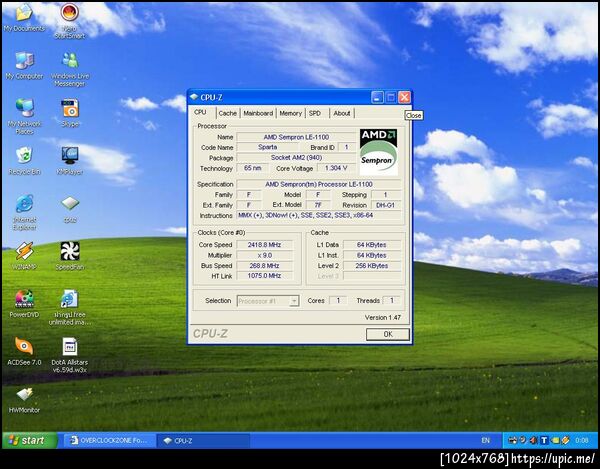
Task: Click the core speed value 2418.8 MHz
Action: point(264,245)
